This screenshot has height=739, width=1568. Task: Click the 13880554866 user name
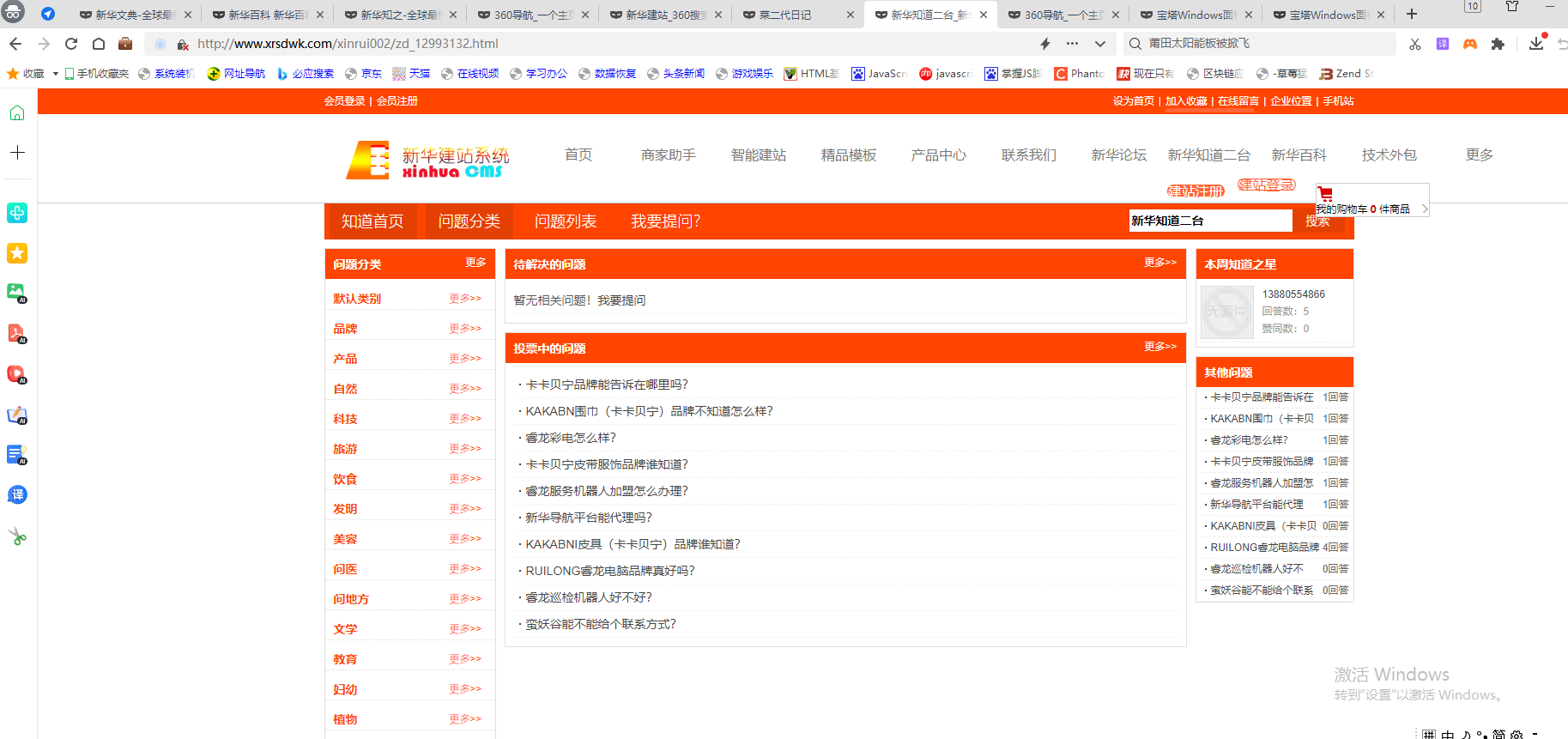point(1293,294)
